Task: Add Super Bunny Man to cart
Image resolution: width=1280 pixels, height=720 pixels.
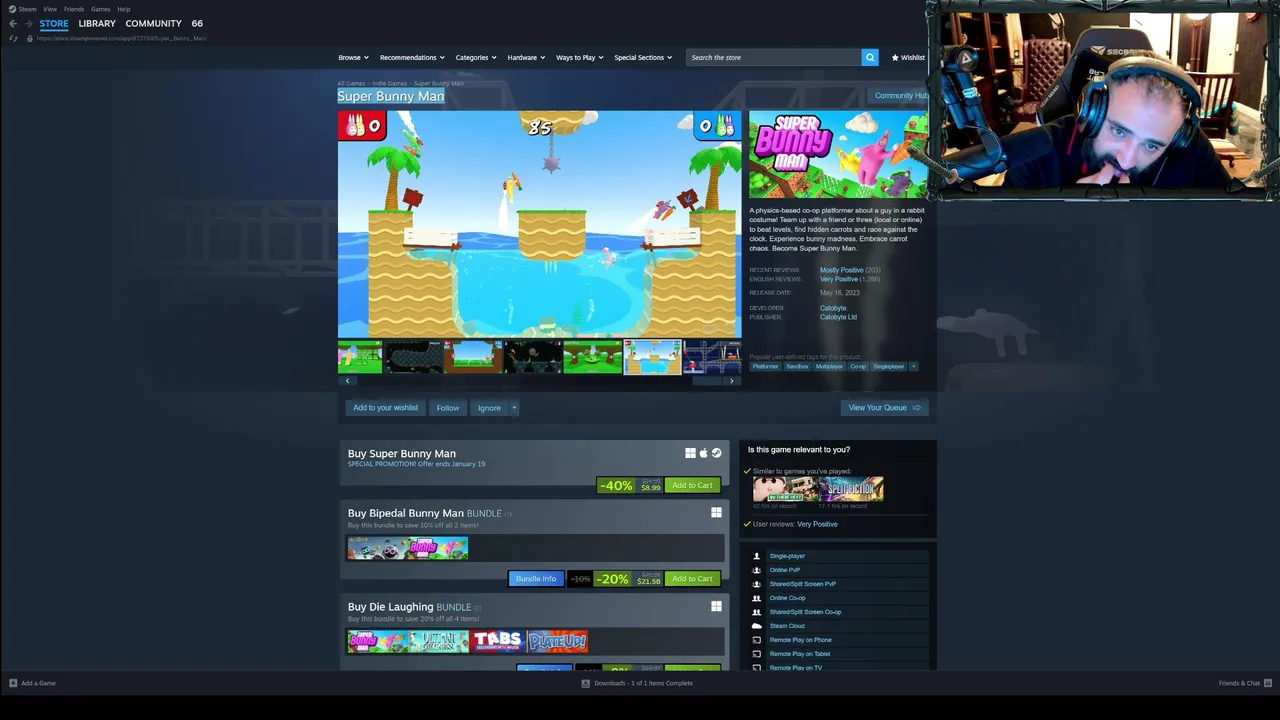Action: click(692, 485)
